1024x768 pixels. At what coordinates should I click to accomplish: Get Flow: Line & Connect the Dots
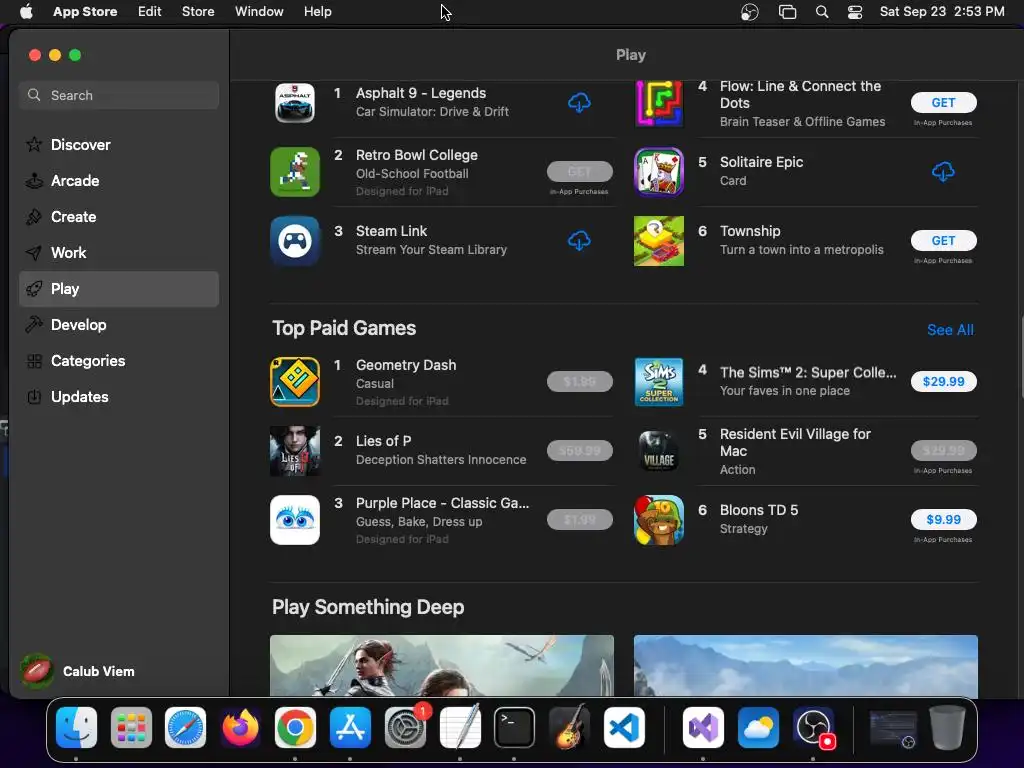coord(943,103)
